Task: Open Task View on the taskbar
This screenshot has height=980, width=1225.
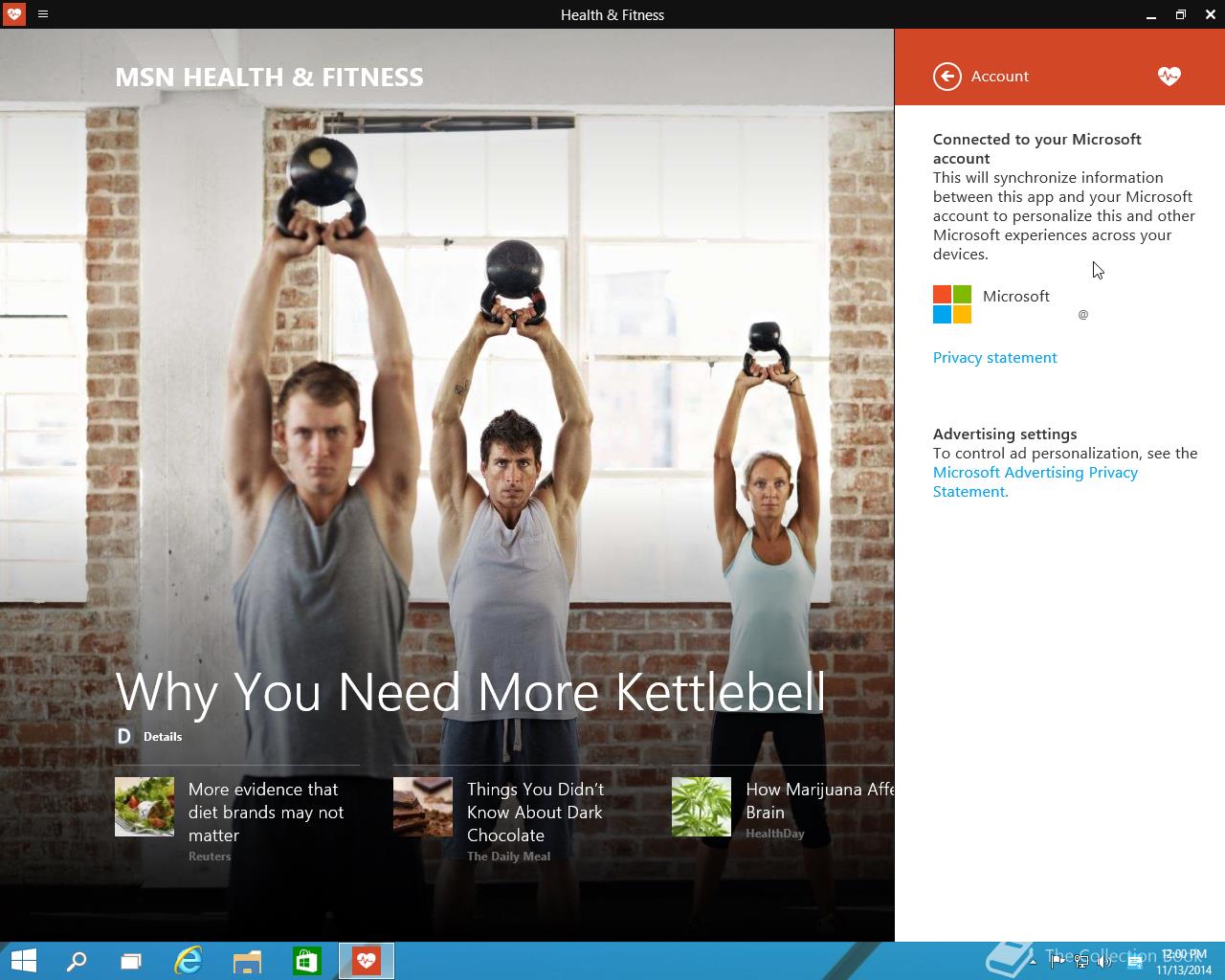Action: (x=131, y=961)
